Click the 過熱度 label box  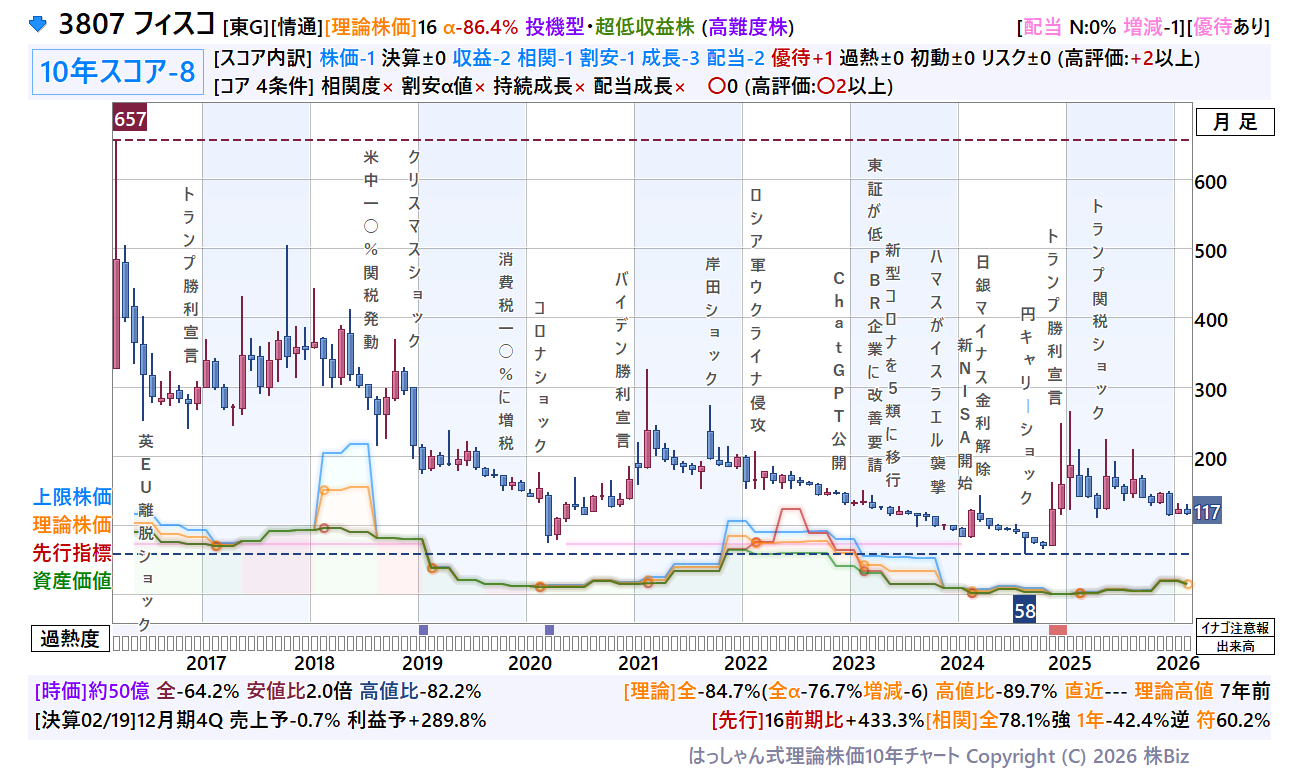click(70, 638)
